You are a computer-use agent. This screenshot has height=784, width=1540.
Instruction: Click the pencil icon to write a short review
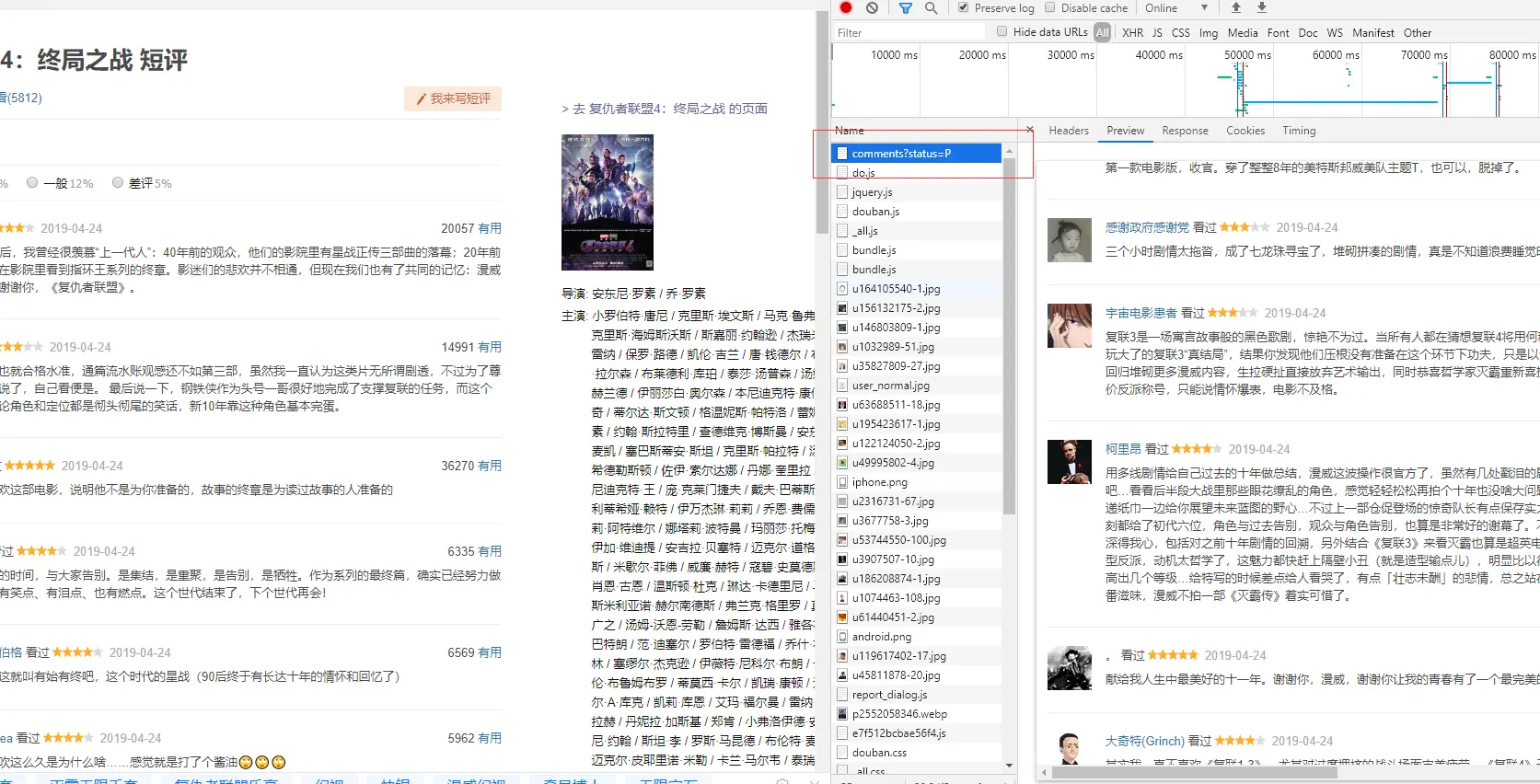tap(421, 98)
